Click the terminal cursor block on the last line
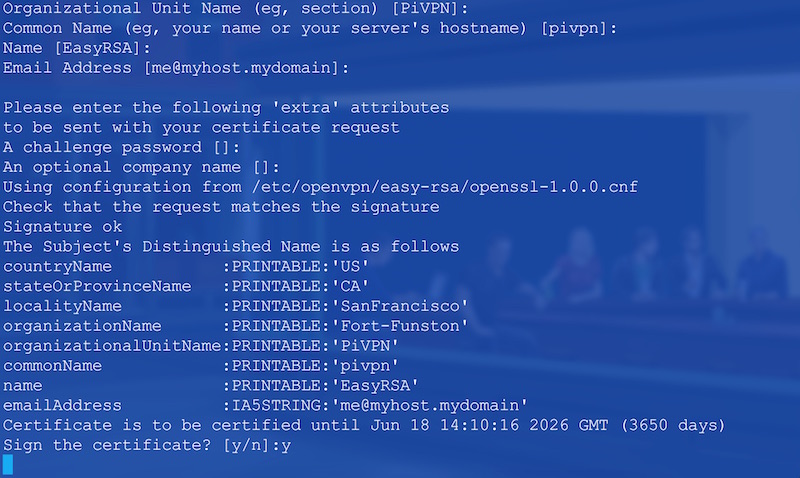The width and height of the screenshot is (800, 478). tap(8, 465)
